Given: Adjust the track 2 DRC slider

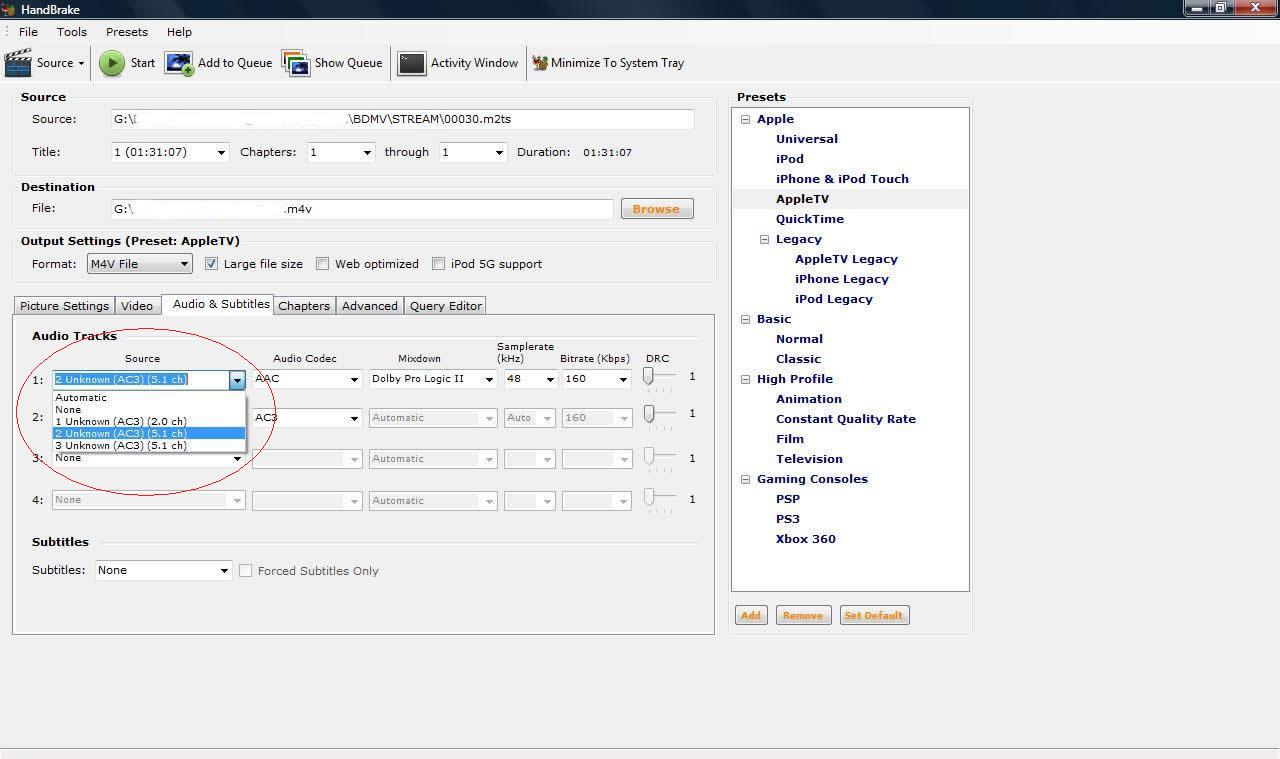Looking at the screenshot, I should (x=649, y=414).
